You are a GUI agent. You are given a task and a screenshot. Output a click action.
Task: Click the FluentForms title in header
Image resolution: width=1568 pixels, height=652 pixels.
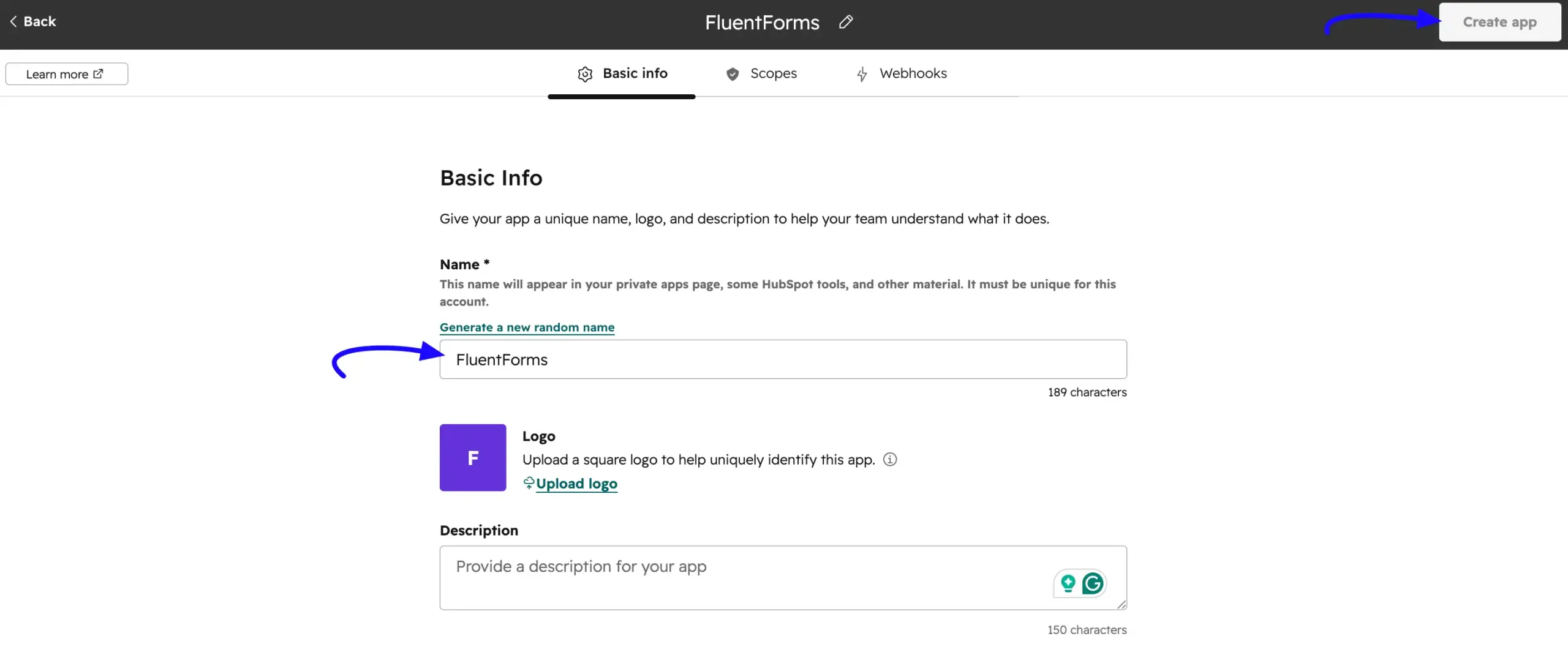[761, 22]
